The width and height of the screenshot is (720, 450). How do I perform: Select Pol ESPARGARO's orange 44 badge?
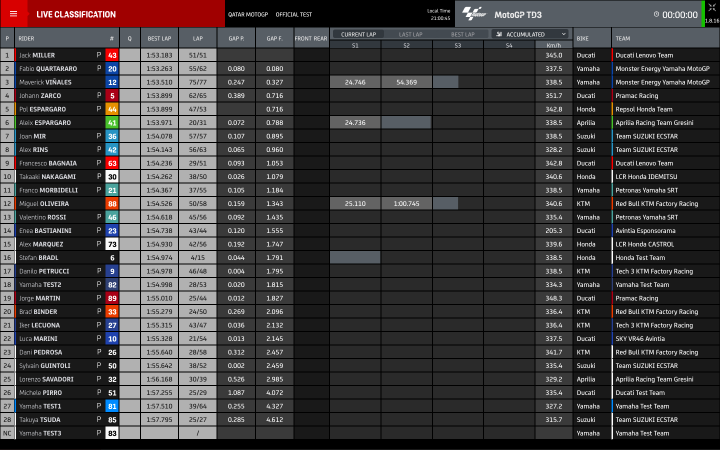112,109
